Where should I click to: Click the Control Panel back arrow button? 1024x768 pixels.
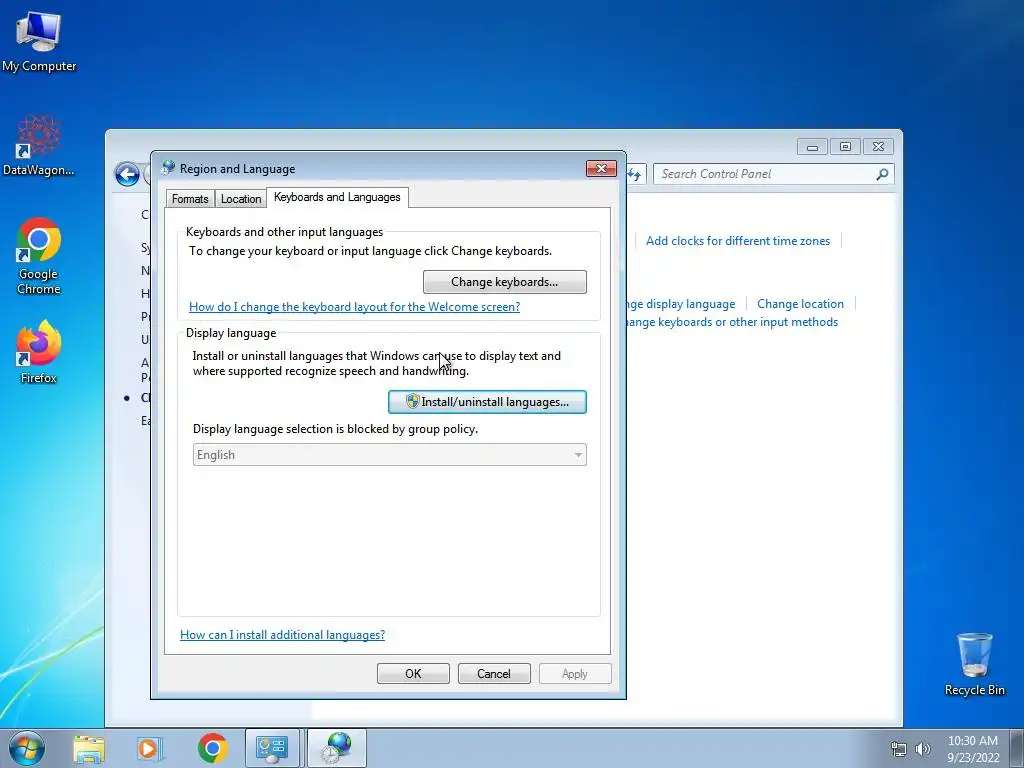(127, 174)
